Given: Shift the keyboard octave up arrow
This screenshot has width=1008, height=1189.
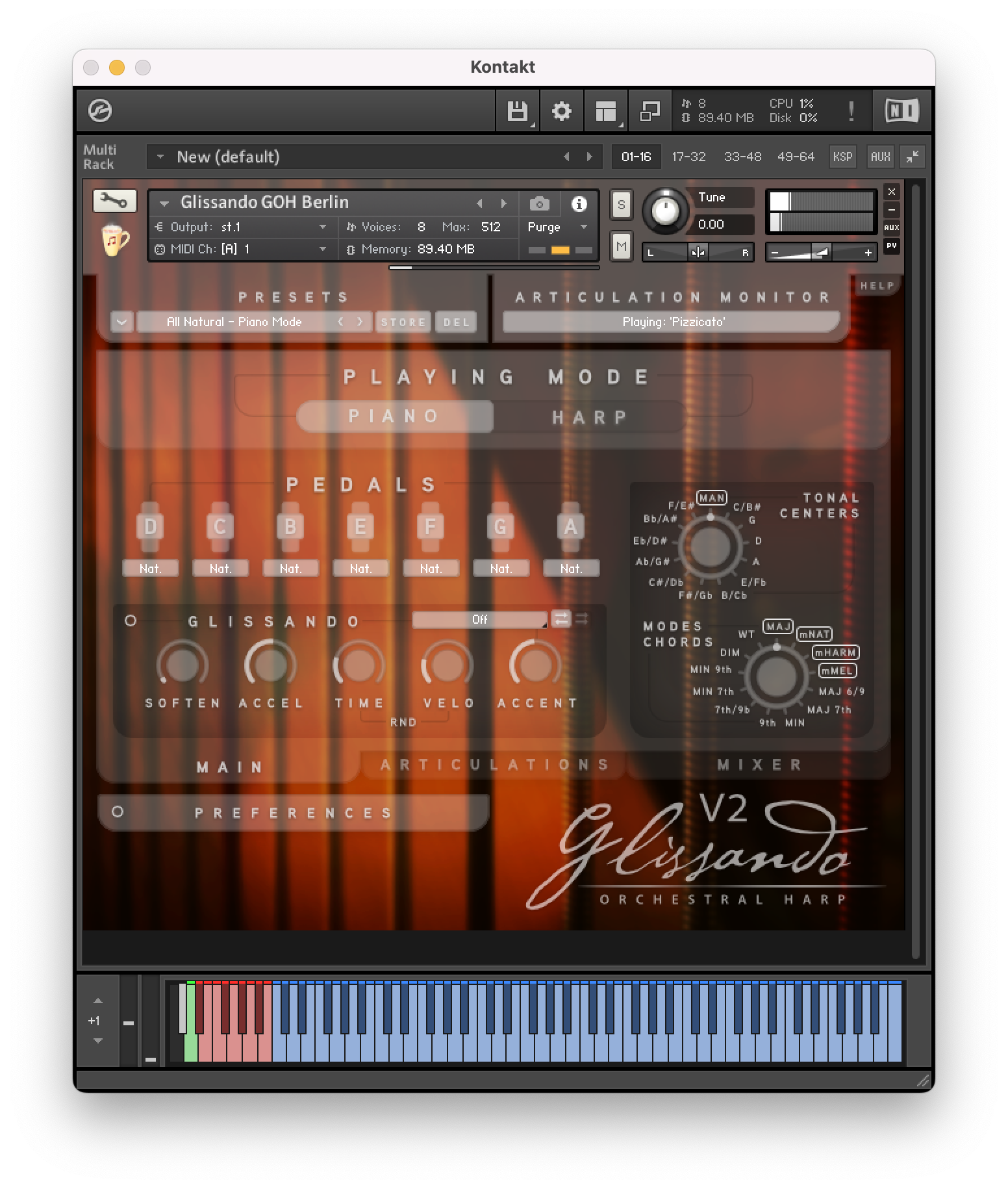Looking at the screenshot, I should pos(98,1001).
